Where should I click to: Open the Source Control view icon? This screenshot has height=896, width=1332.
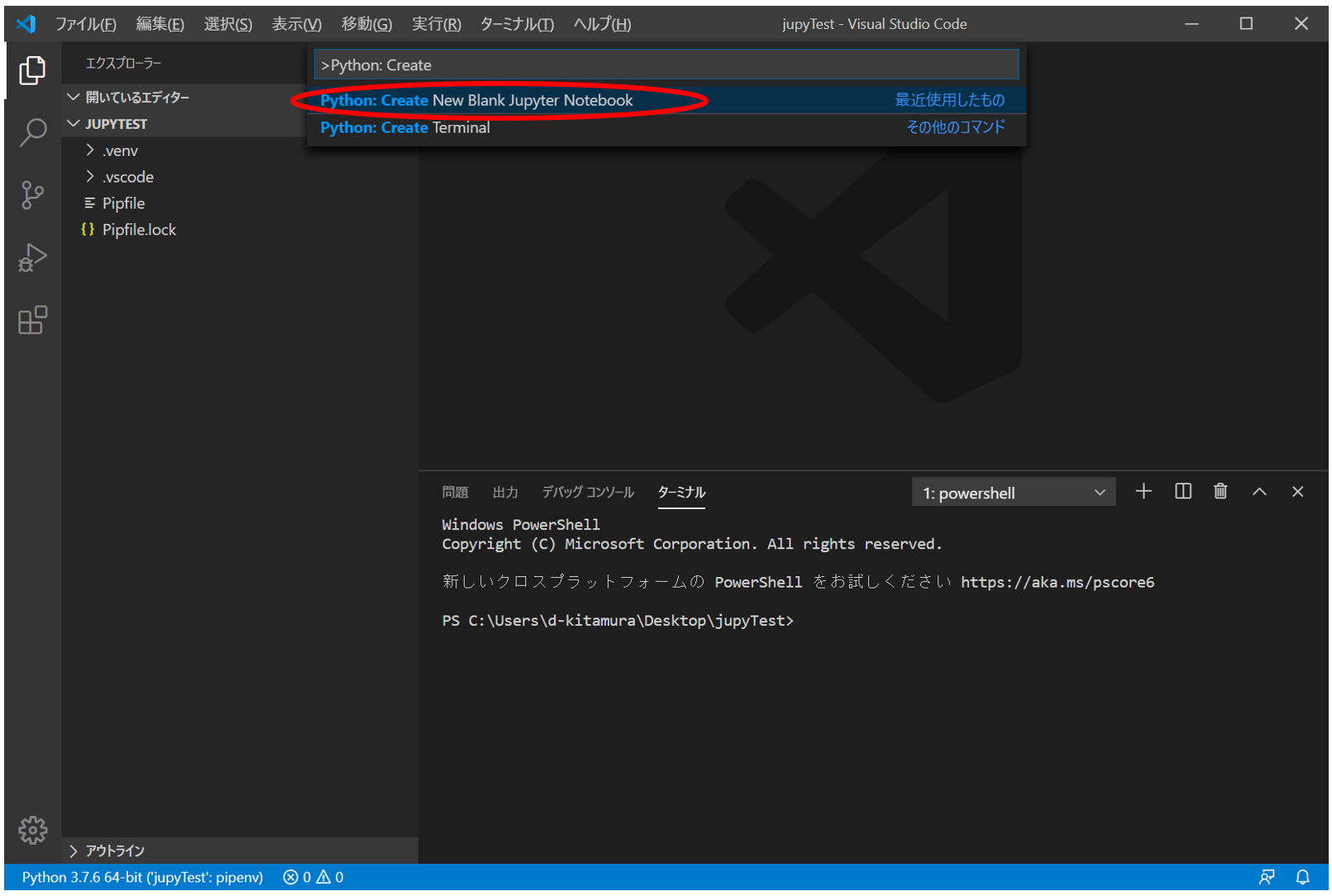[32, 195]
